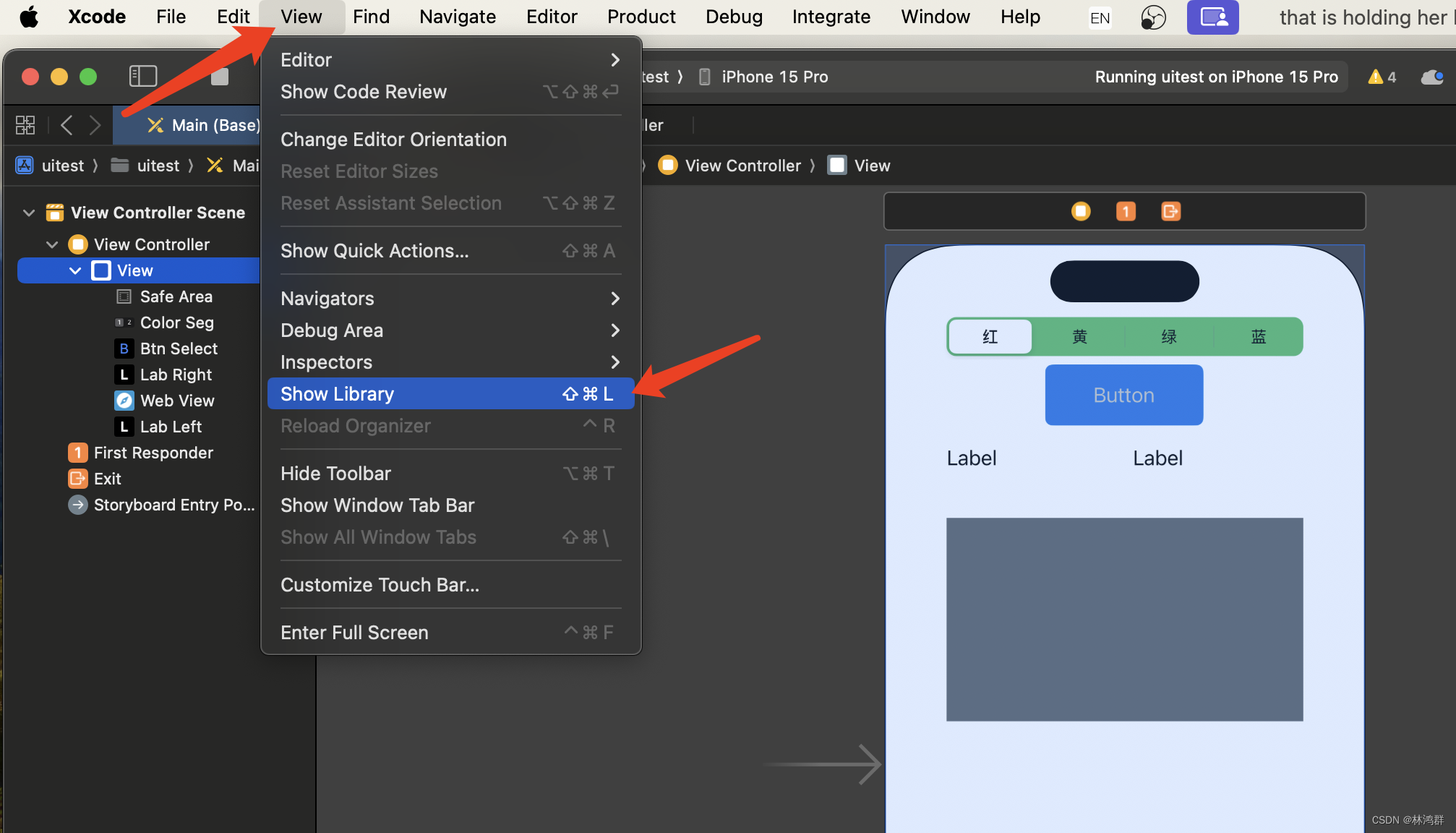Open the Xcode Cloud status icon
The width and height of the screenshot is (1456, 833).
pos(1432,77)
